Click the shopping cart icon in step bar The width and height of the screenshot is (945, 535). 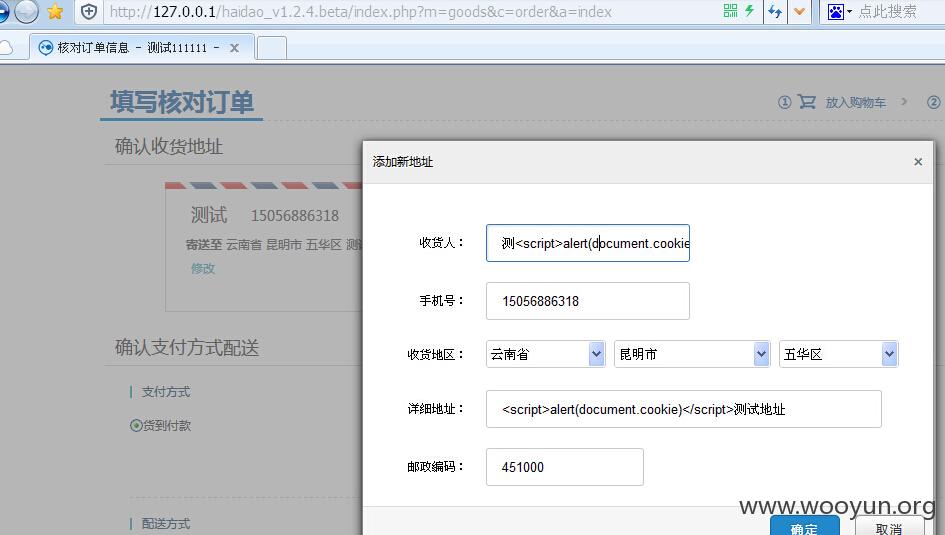click(807, 102)
